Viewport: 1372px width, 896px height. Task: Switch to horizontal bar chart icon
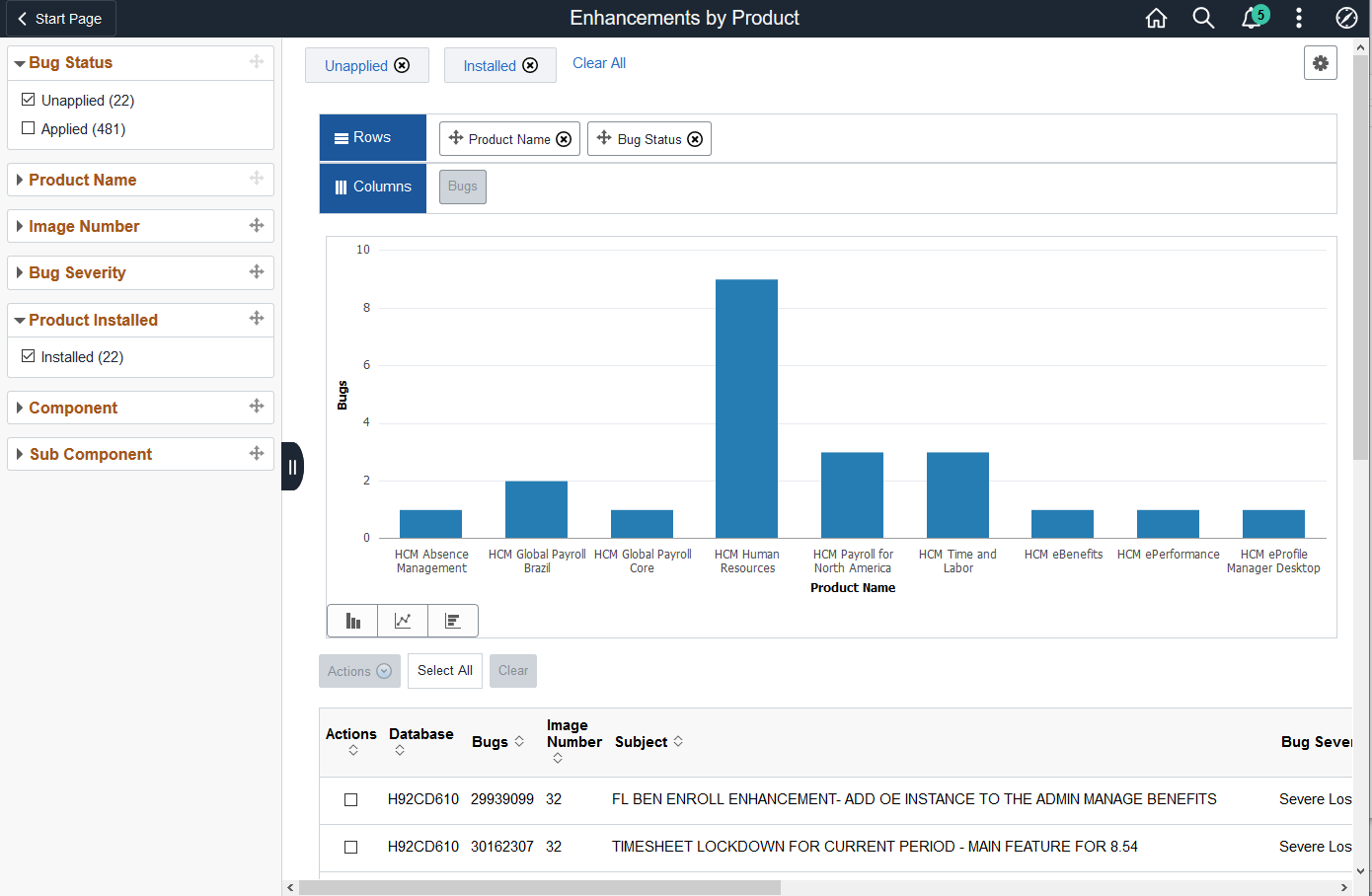[x=453, y=621]
